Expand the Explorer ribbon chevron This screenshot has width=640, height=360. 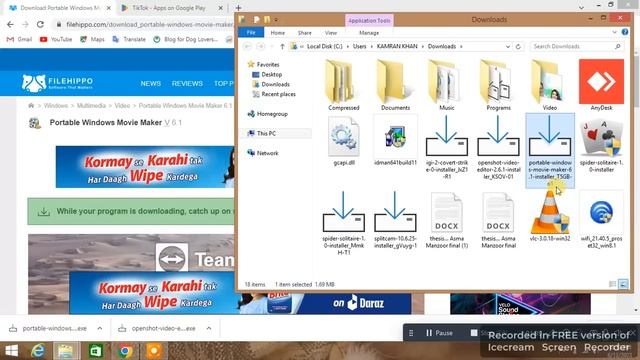(x=615, y=32)
